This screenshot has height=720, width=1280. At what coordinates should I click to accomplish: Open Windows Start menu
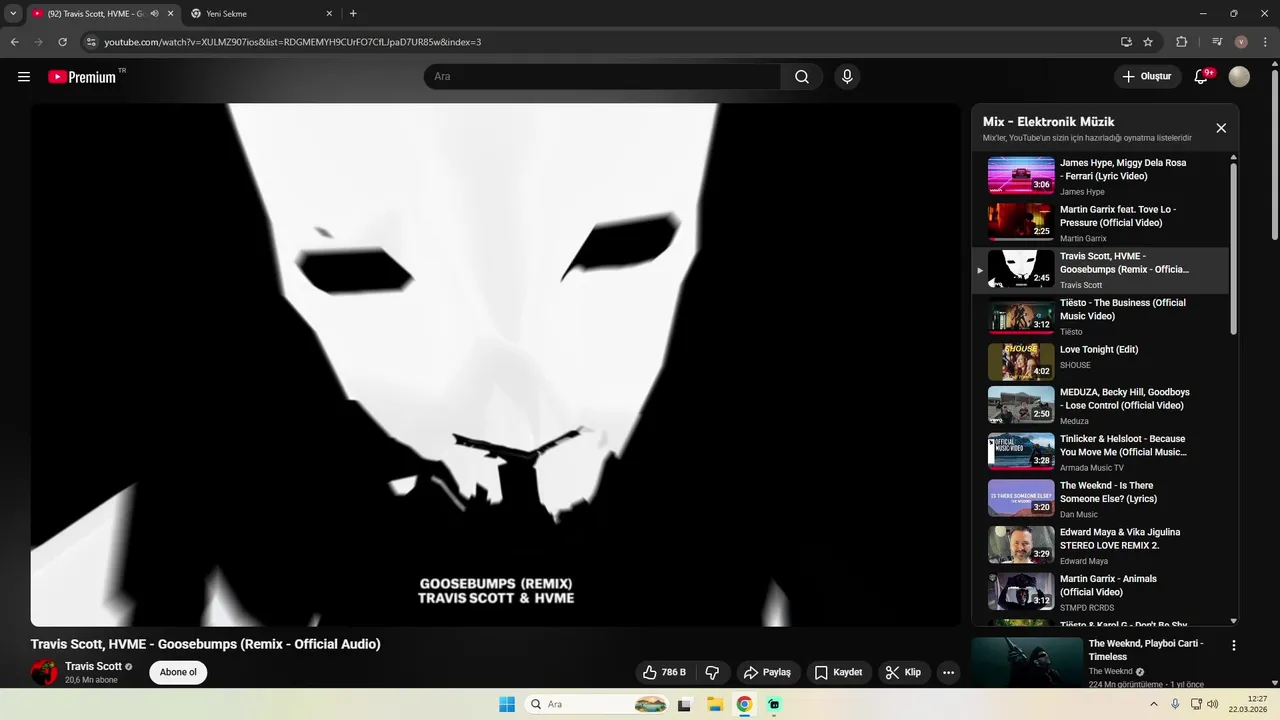click(507, 704)
